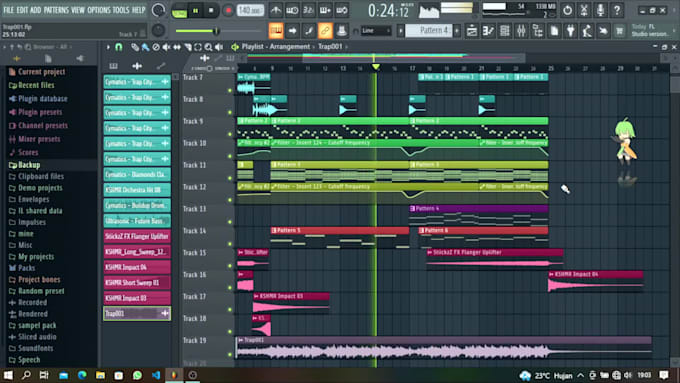This screenshot has height=383, width=680.
Task: Open the PATTERNS menu
Action: [56, 10]
